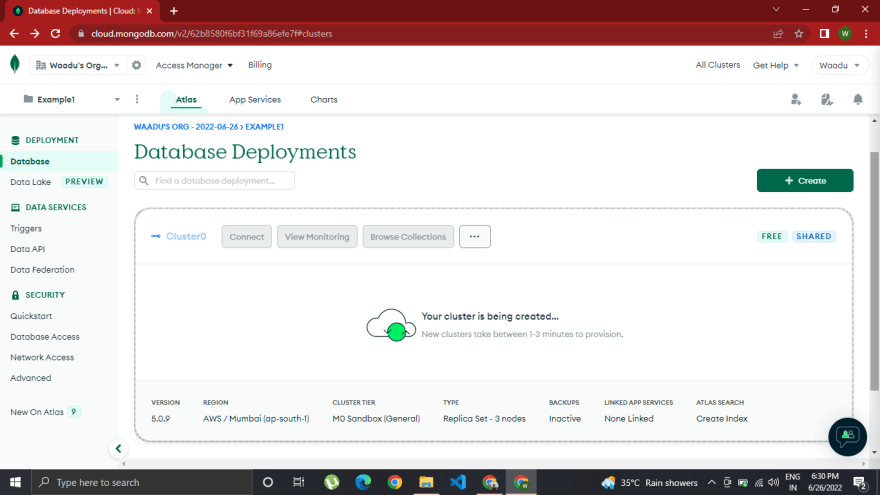
Task: Switch to App Services tab
Action: [255, 99]
